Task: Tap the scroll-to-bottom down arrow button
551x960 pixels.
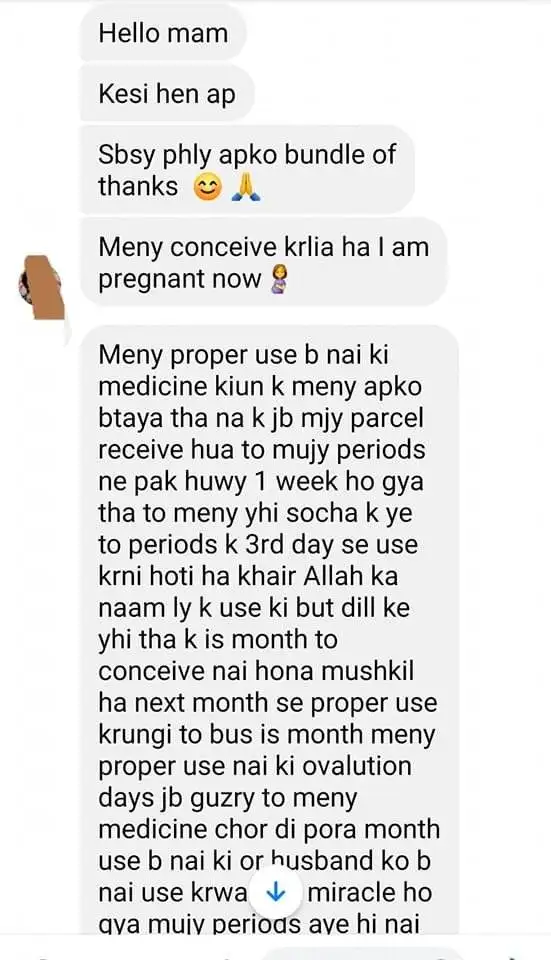Action: 276,893
